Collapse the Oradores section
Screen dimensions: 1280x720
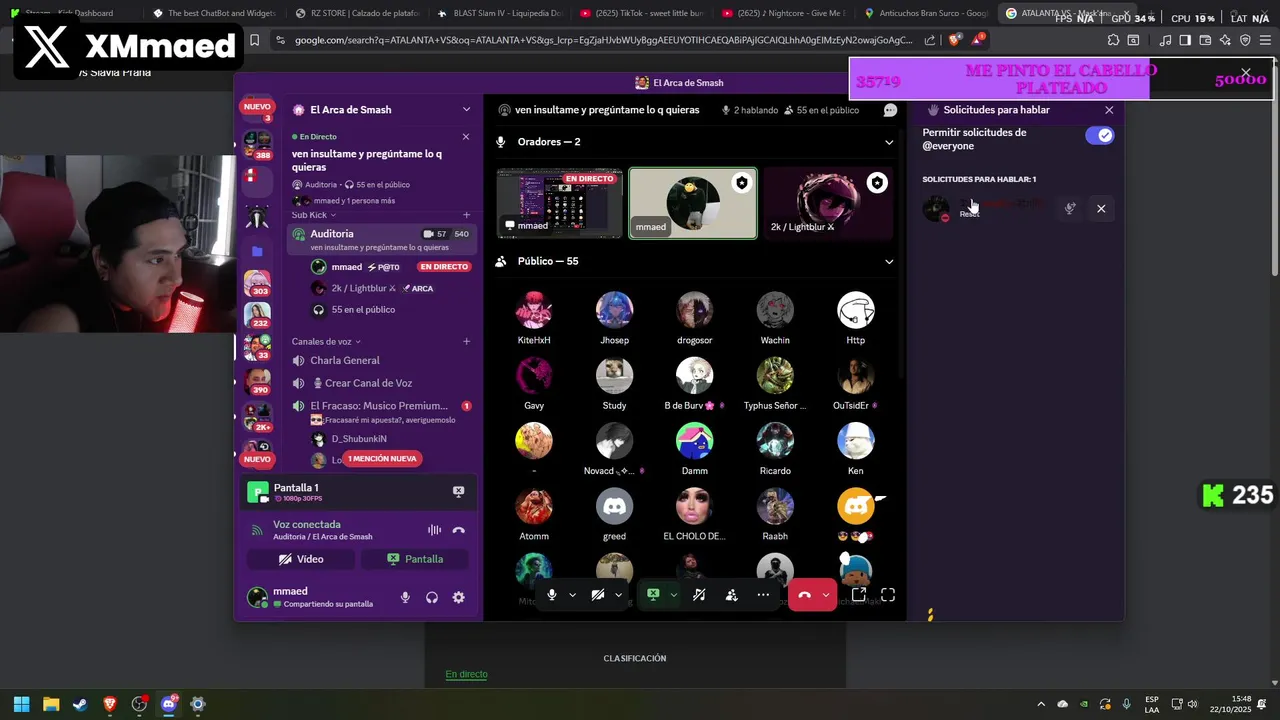click(889, 142)
